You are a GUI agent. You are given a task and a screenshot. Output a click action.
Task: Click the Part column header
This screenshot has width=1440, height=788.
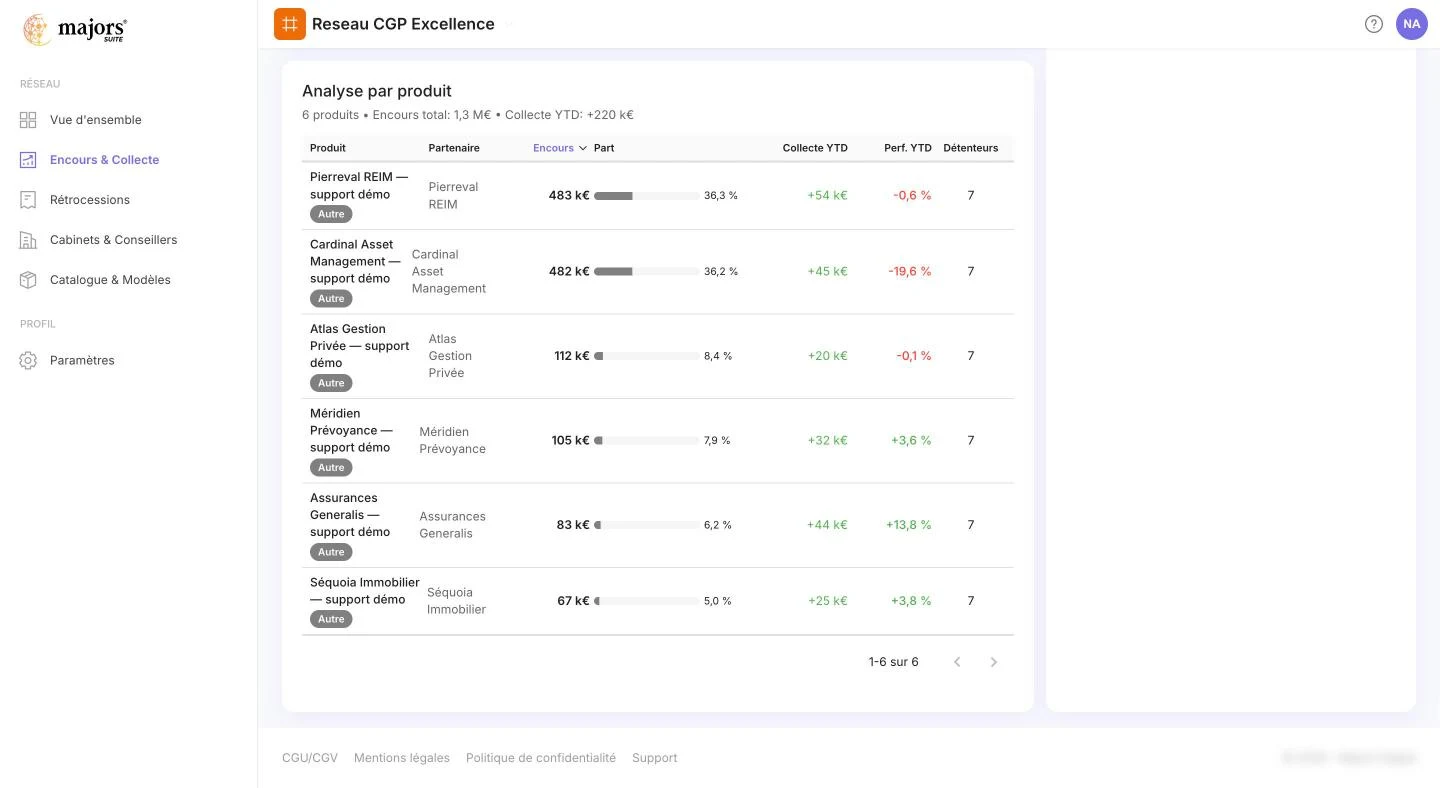(604, 148)
